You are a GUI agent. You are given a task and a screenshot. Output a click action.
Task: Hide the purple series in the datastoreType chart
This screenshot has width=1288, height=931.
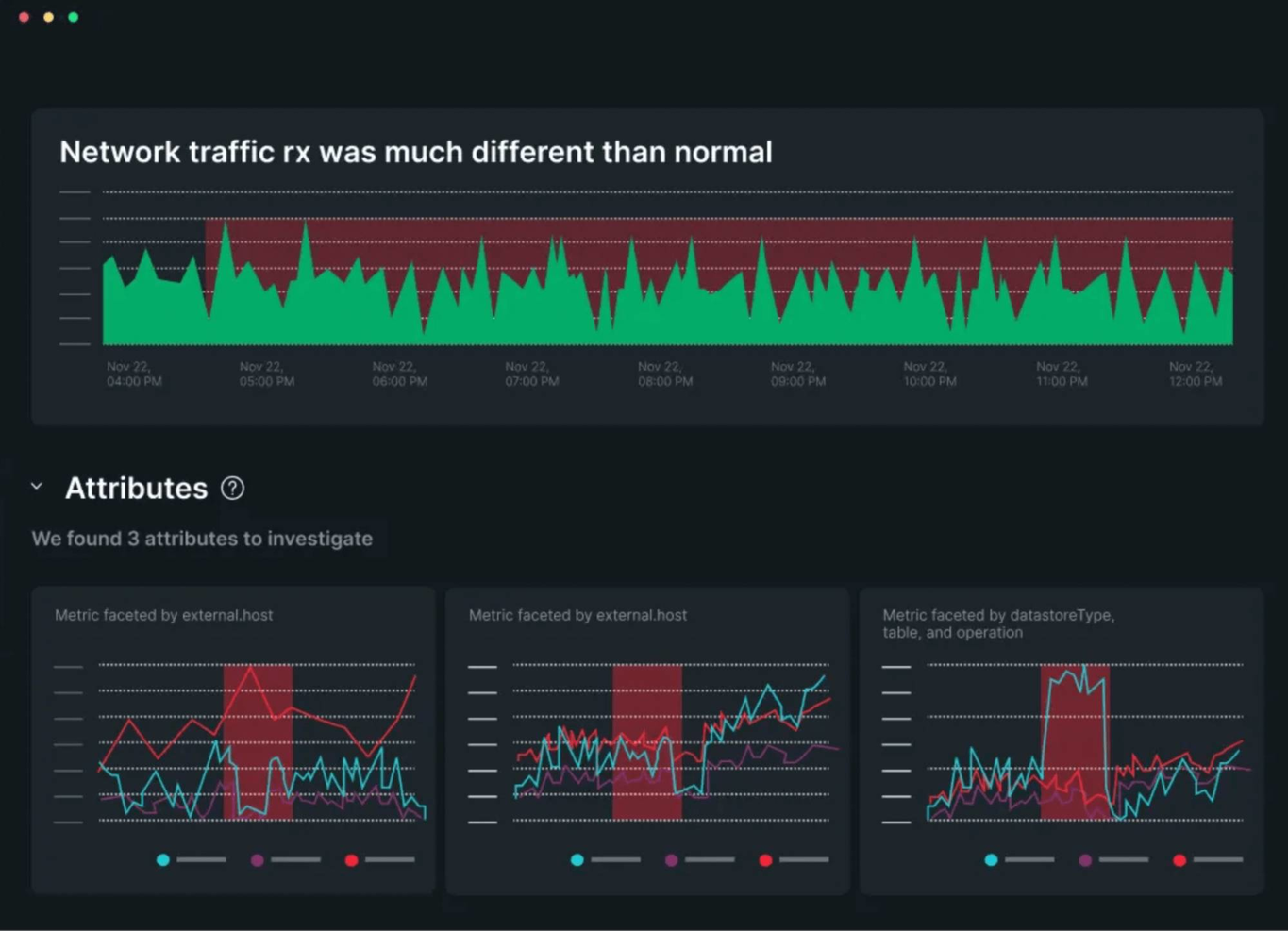pos(1085,859)
